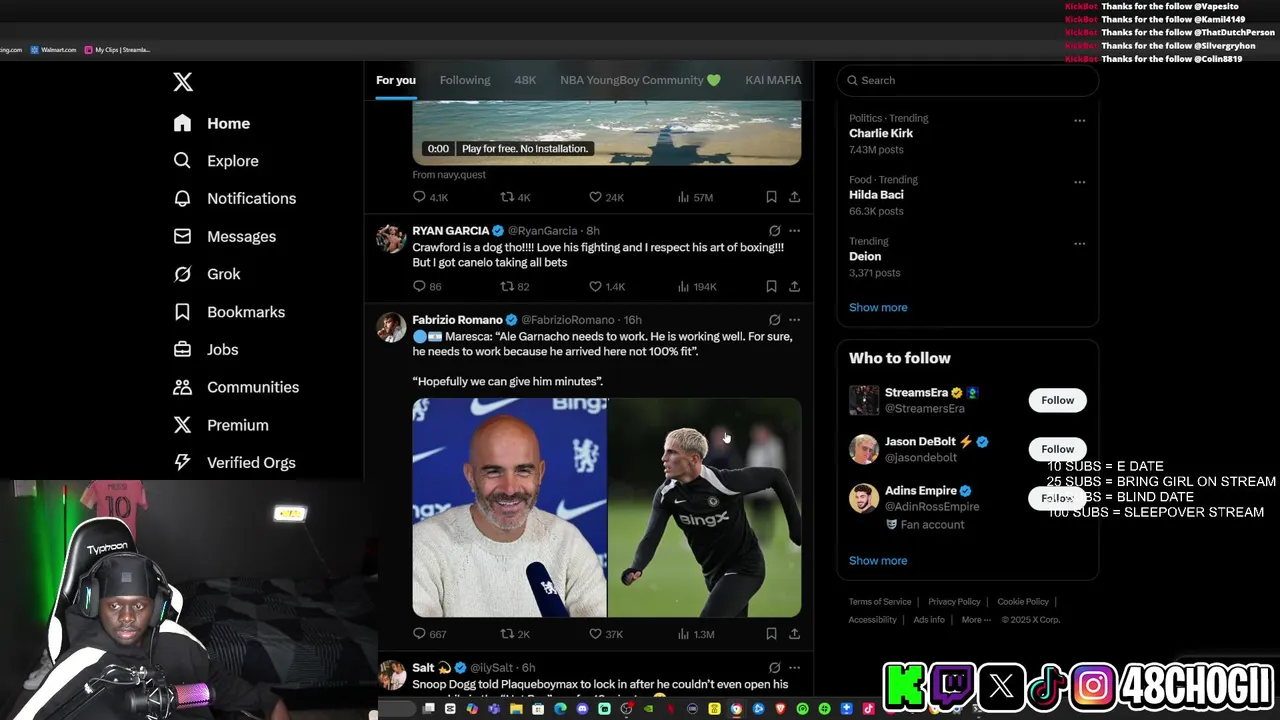This screenshot has height=720, width=1280.
Task: Switch to the Following tab
Action: coord(465,80)
